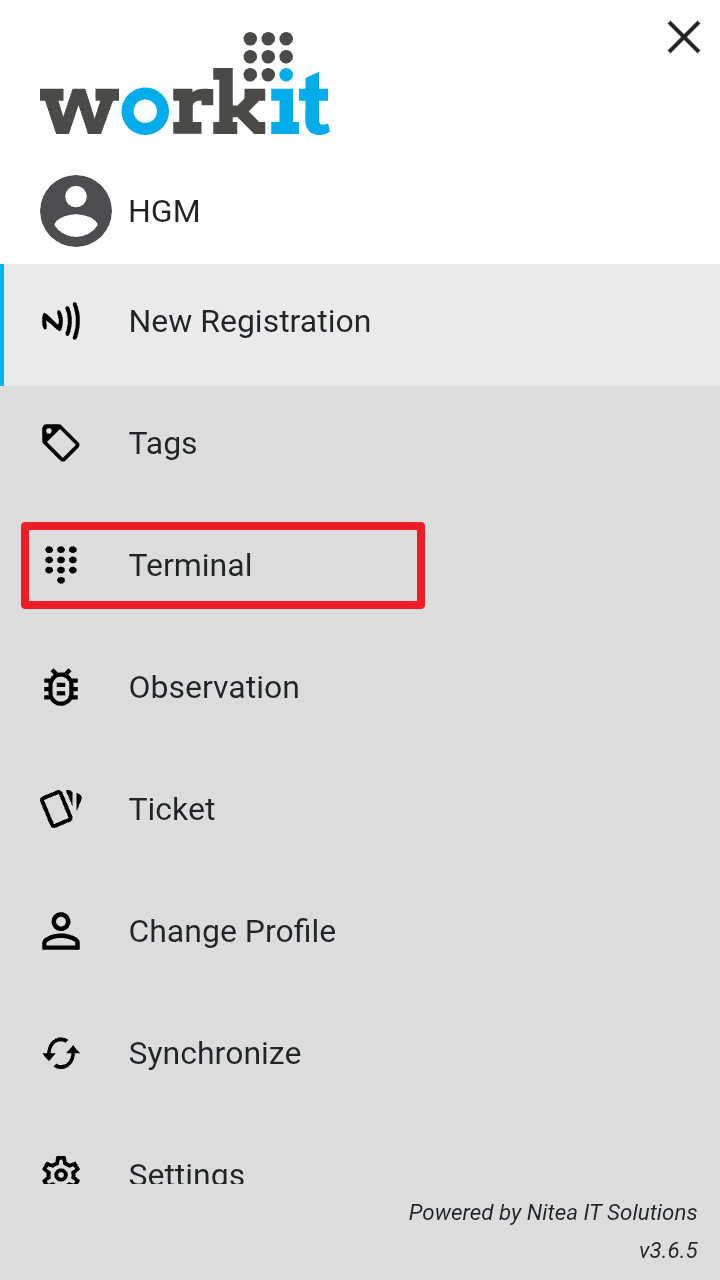Click the Synchronize arrows icon
The width and height of the screenshot is (720, 1280).
61,1053
